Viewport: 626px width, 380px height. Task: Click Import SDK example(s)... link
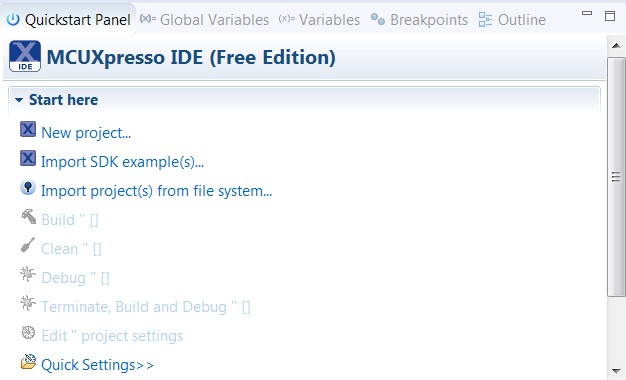pyautogui.click(x=123, y=162)
